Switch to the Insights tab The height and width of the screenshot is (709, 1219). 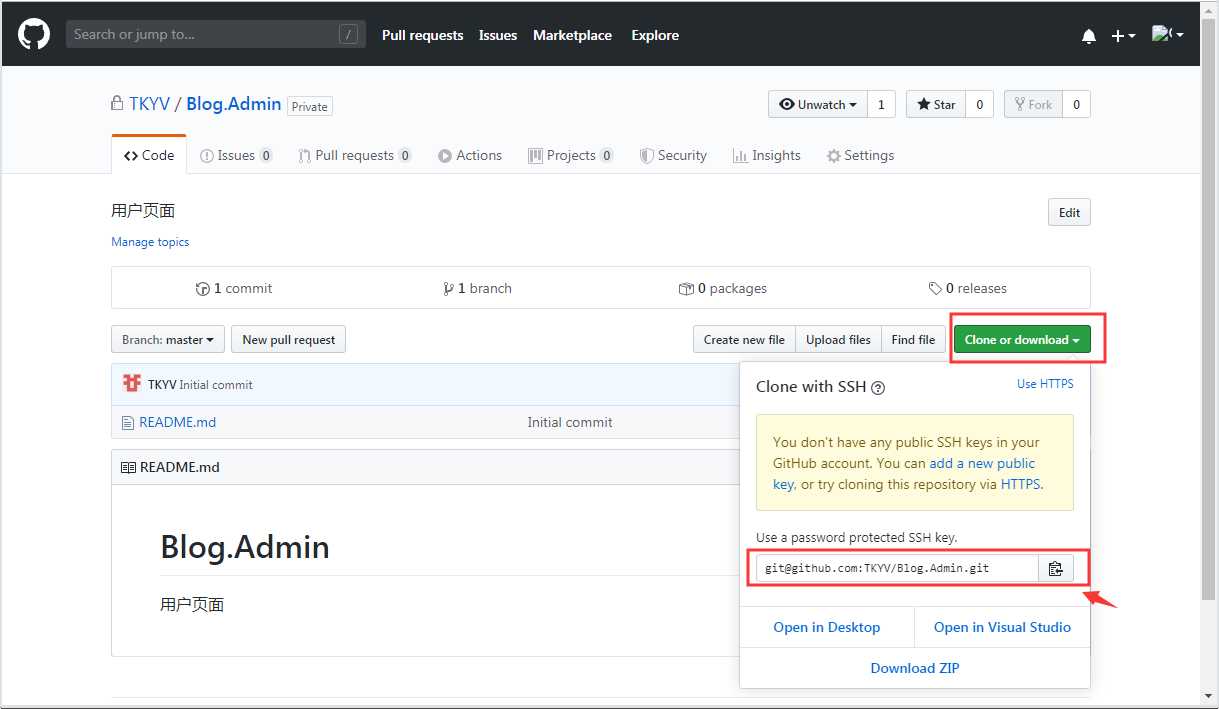[x=767, y=155]
